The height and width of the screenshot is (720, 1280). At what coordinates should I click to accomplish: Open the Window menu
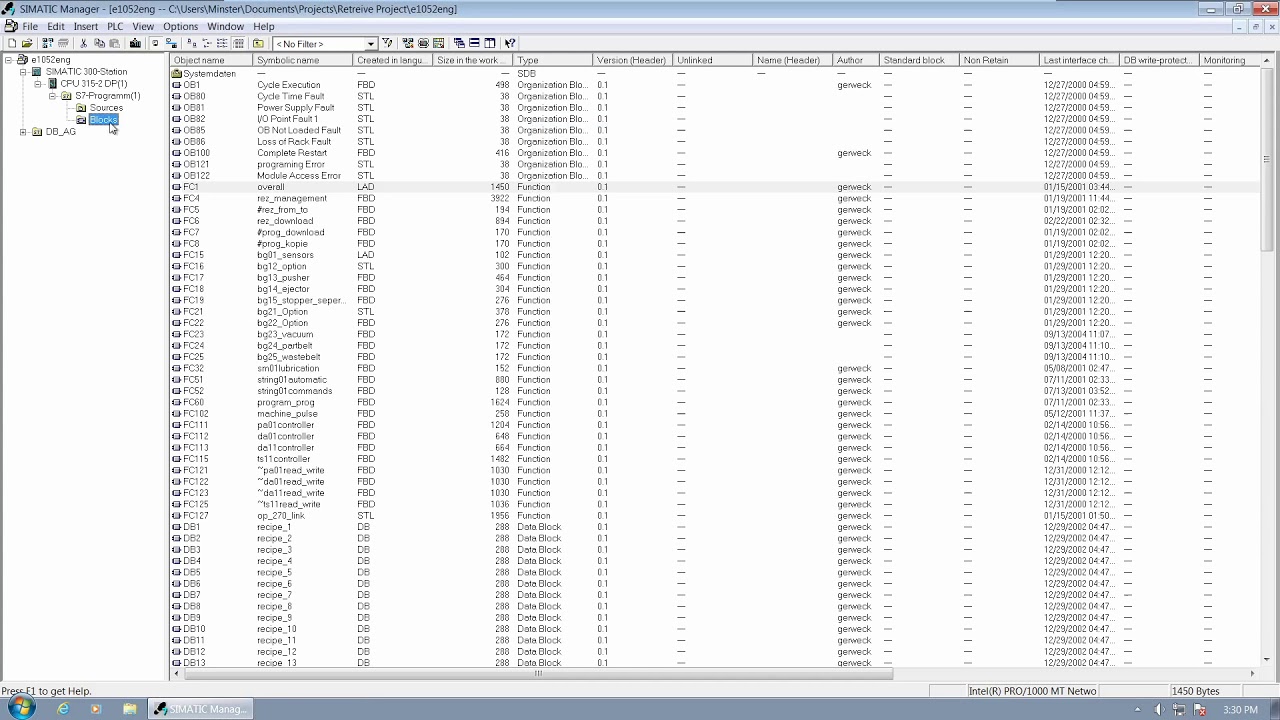click(x=225, y=26)
